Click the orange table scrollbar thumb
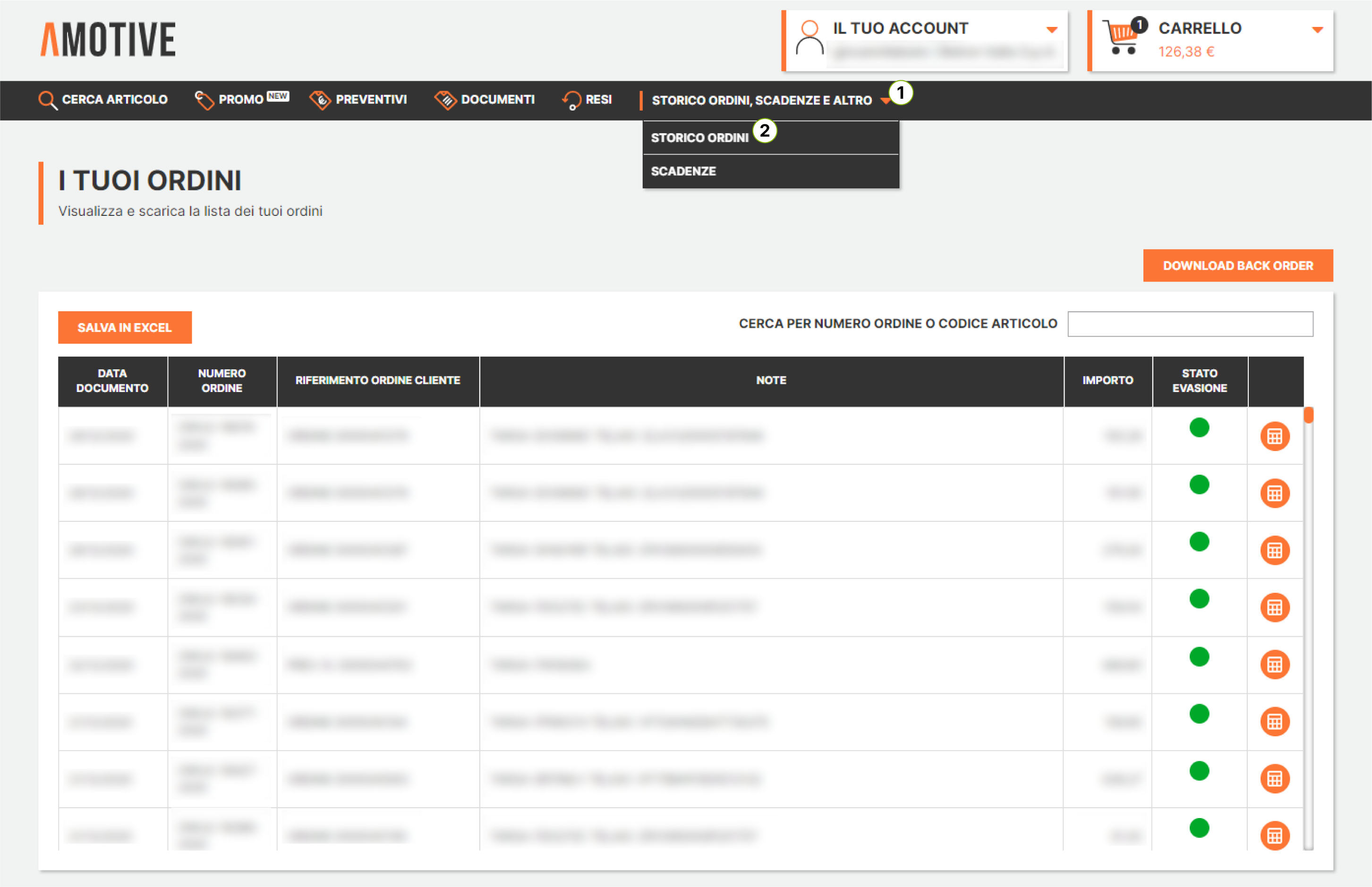Viewport: 1372px width, 887px height. point(1309,415)
